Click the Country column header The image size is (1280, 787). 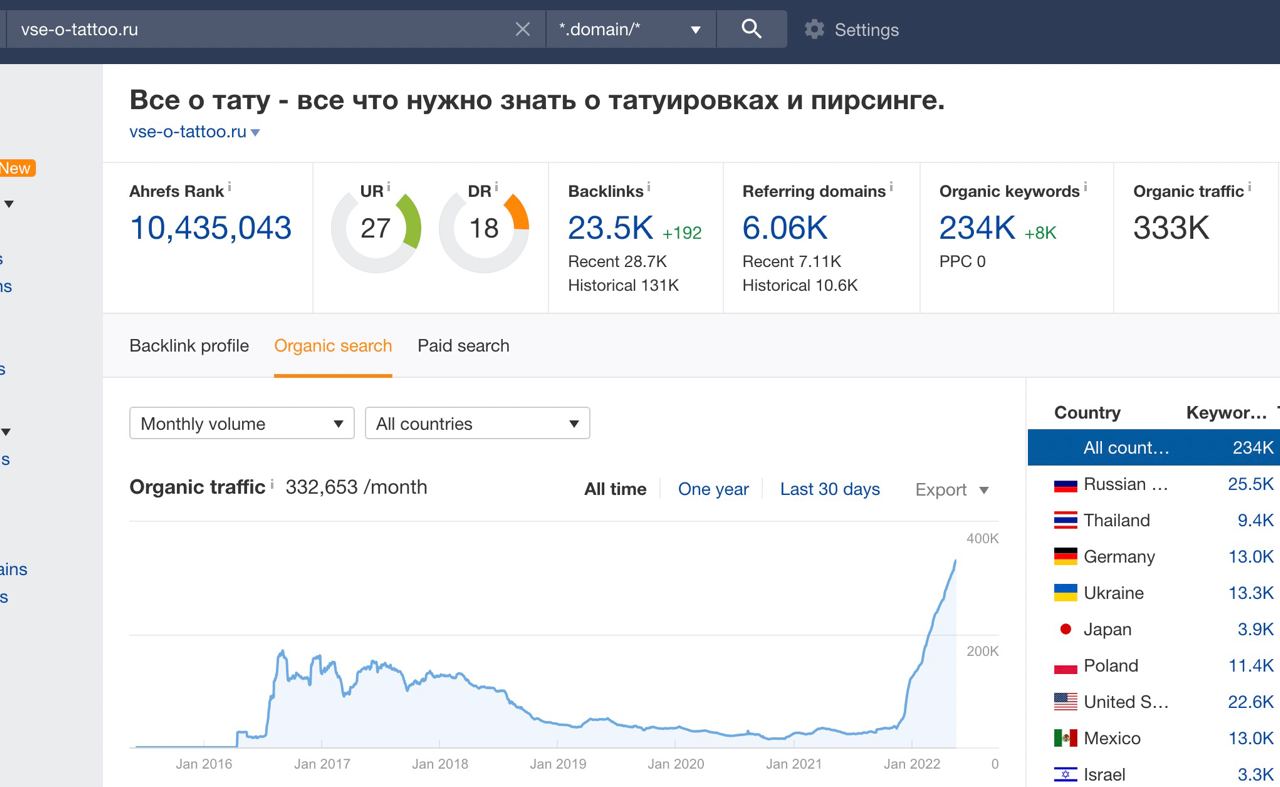[x=1087, y=413]
